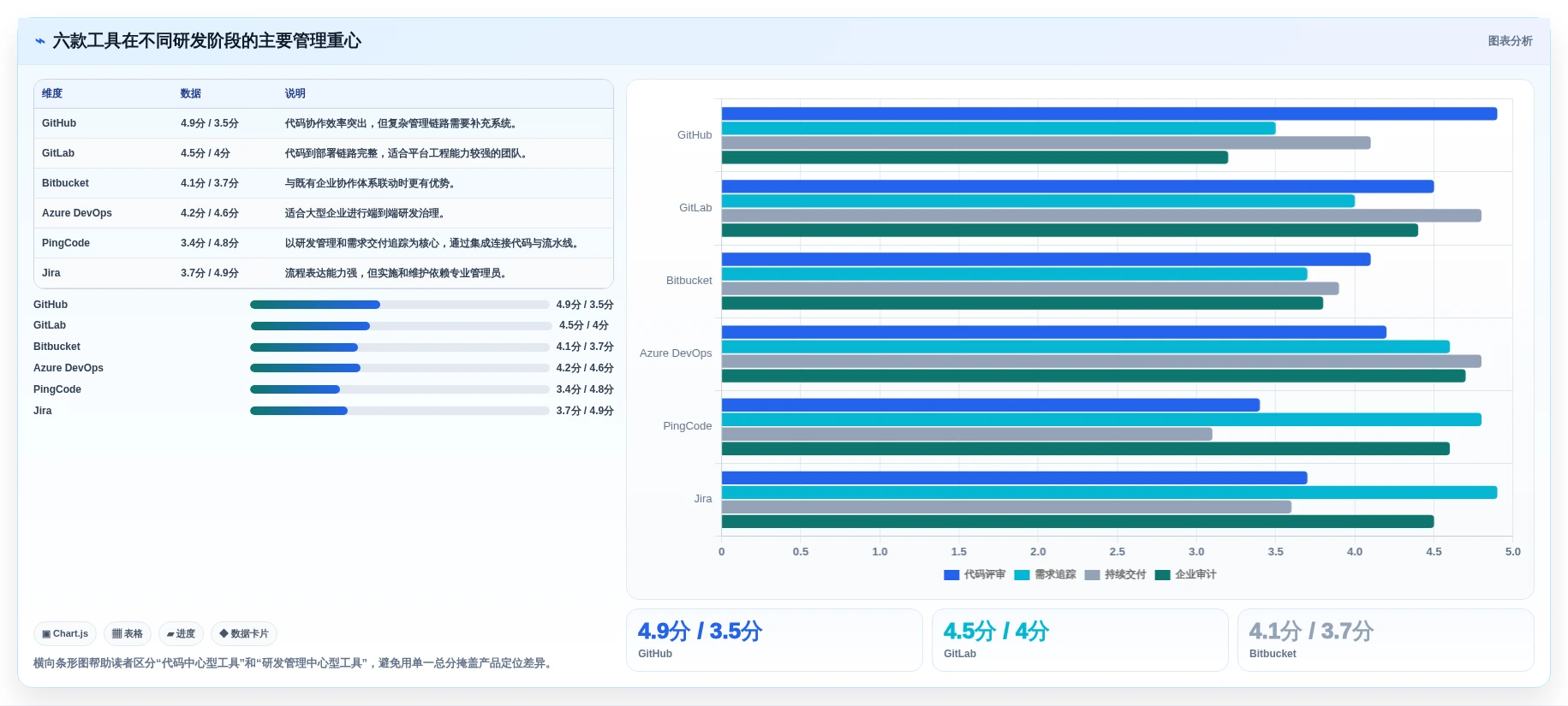Viewport: 1568px width, 706px height.
Task: Click the lightning icon beside the title
Action: (40, 41)
